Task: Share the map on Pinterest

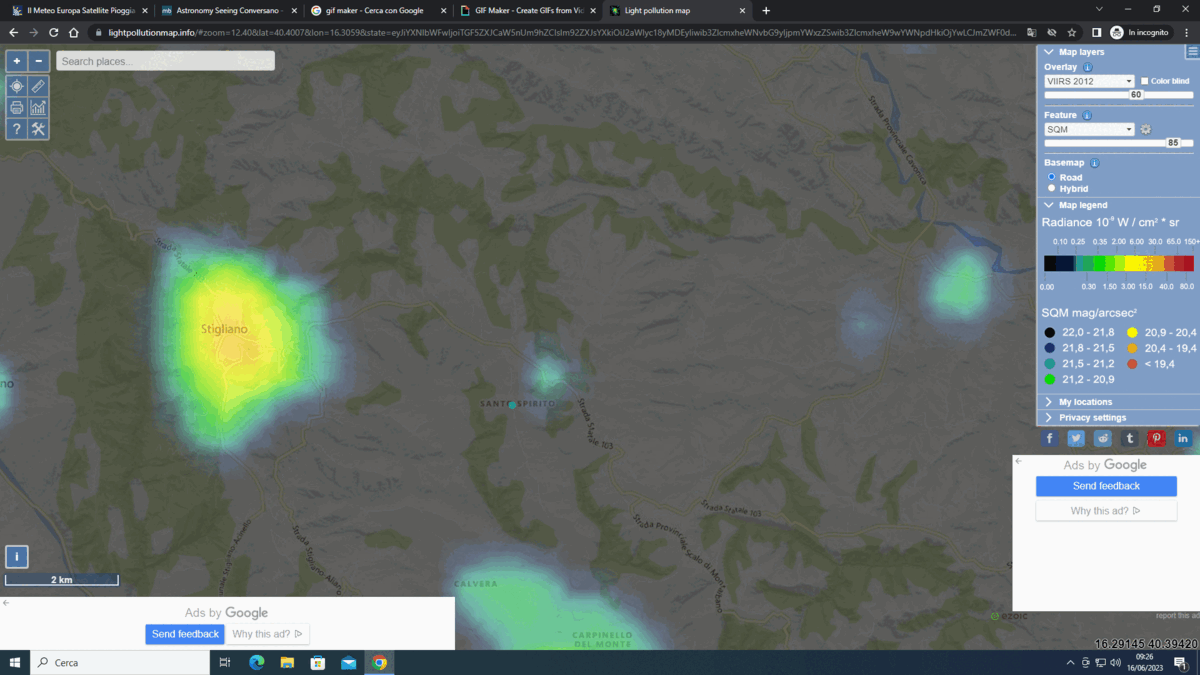Action: tap(1156, 438)
